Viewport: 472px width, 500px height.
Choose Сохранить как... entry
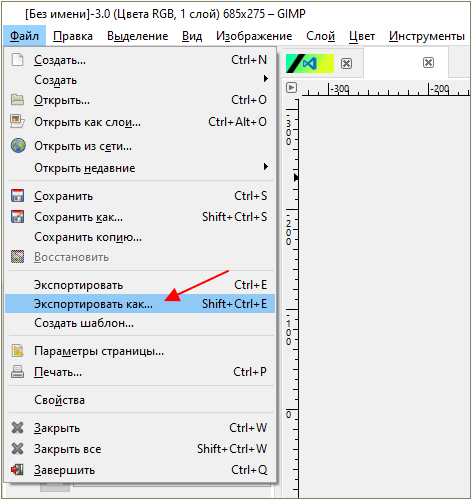[x=140, y=217]
